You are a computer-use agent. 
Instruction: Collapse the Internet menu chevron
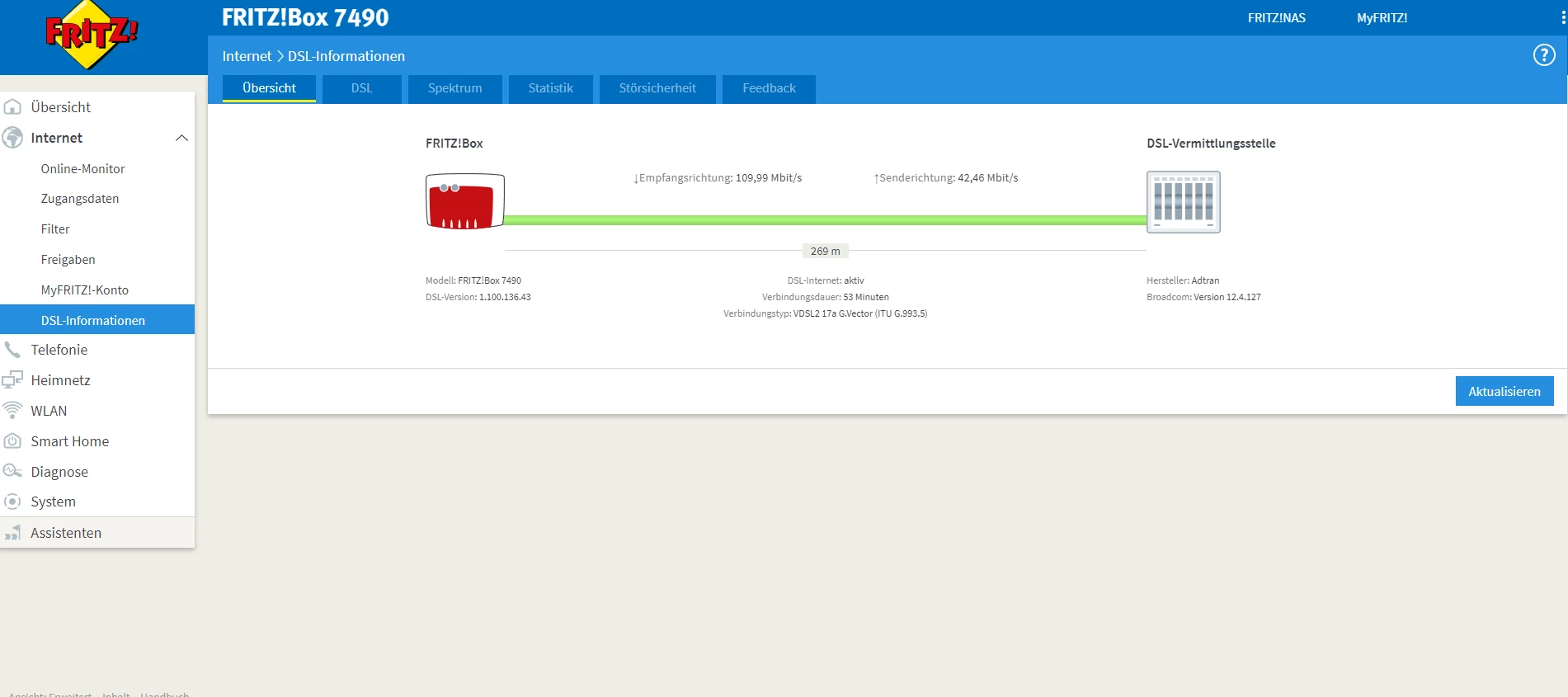point(181,138)
